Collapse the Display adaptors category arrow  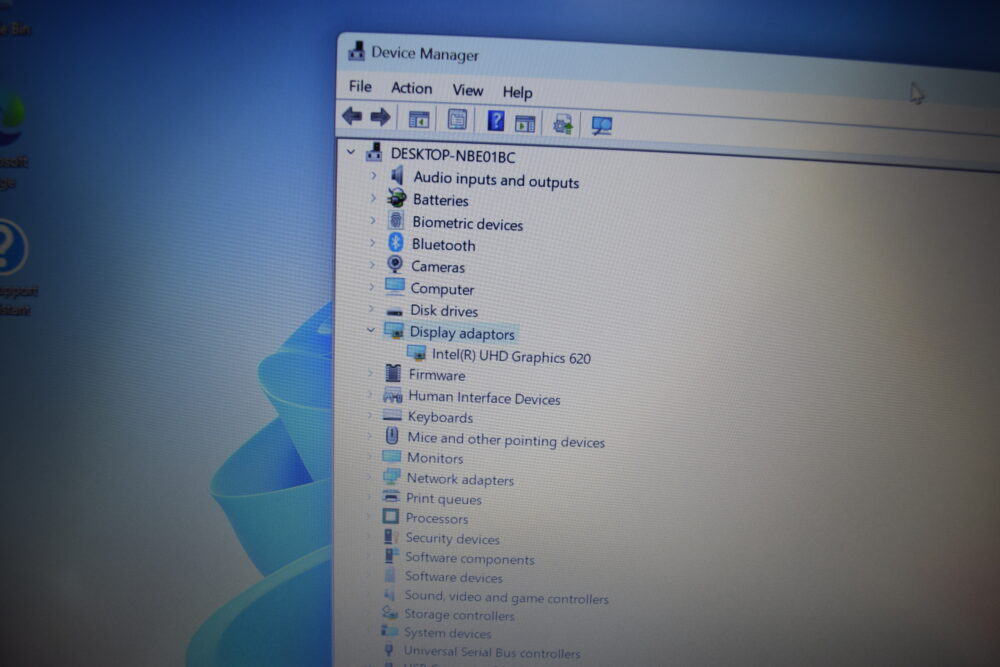click(x=371, y=330)
